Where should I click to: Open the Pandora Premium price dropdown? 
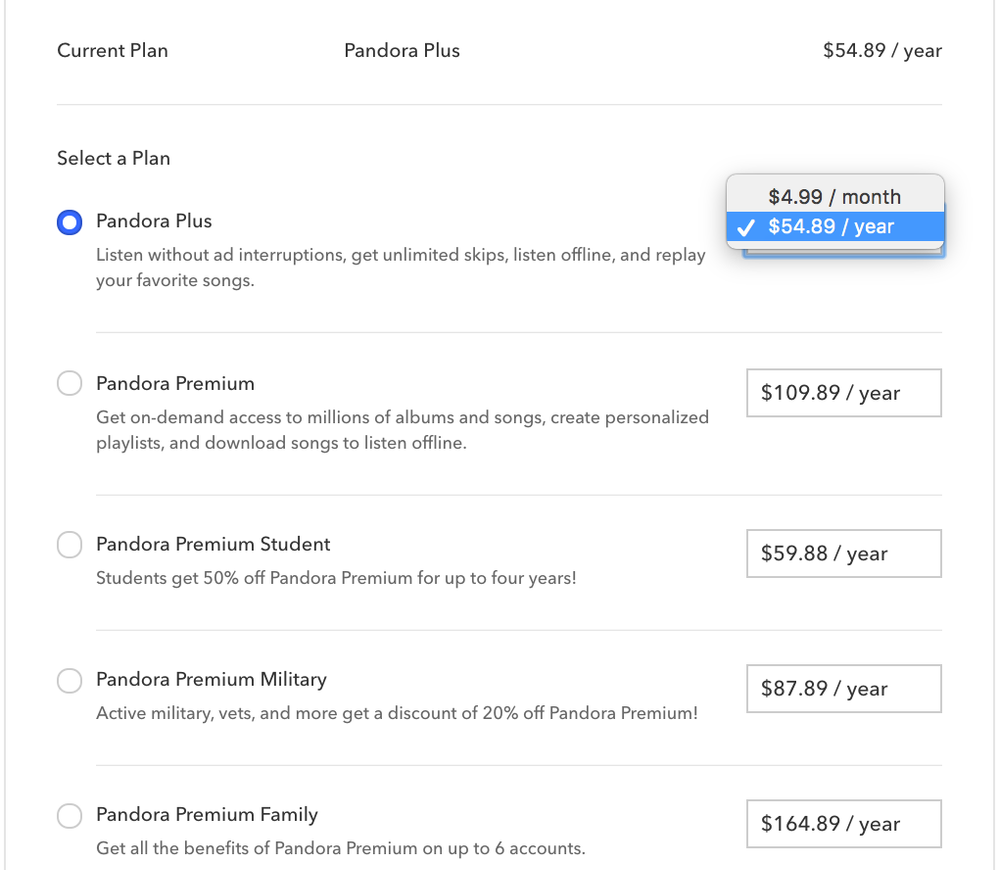pos(843,393)
